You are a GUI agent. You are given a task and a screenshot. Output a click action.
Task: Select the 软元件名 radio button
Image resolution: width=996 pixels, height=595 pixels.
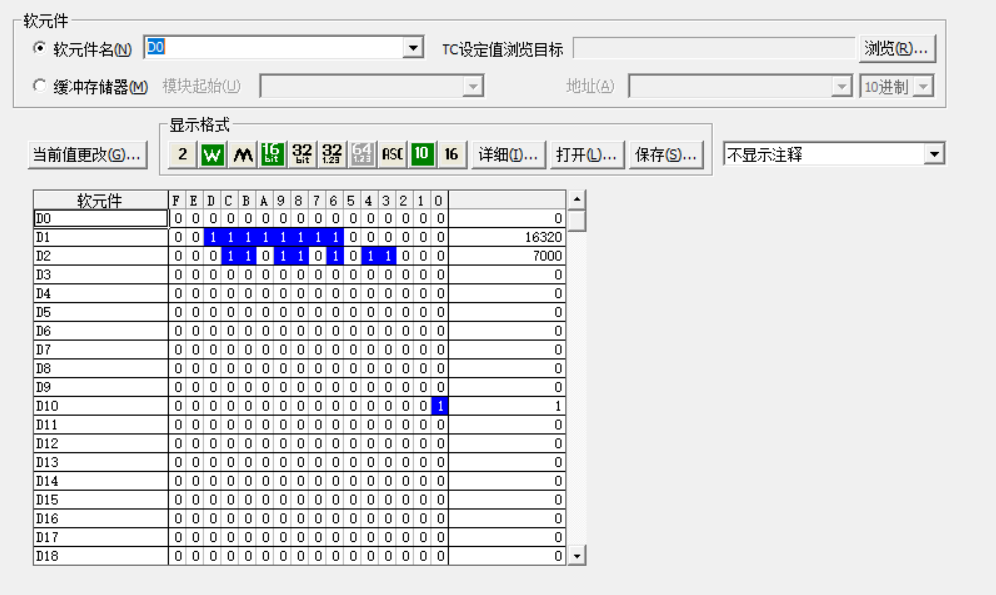click(40, 49)
